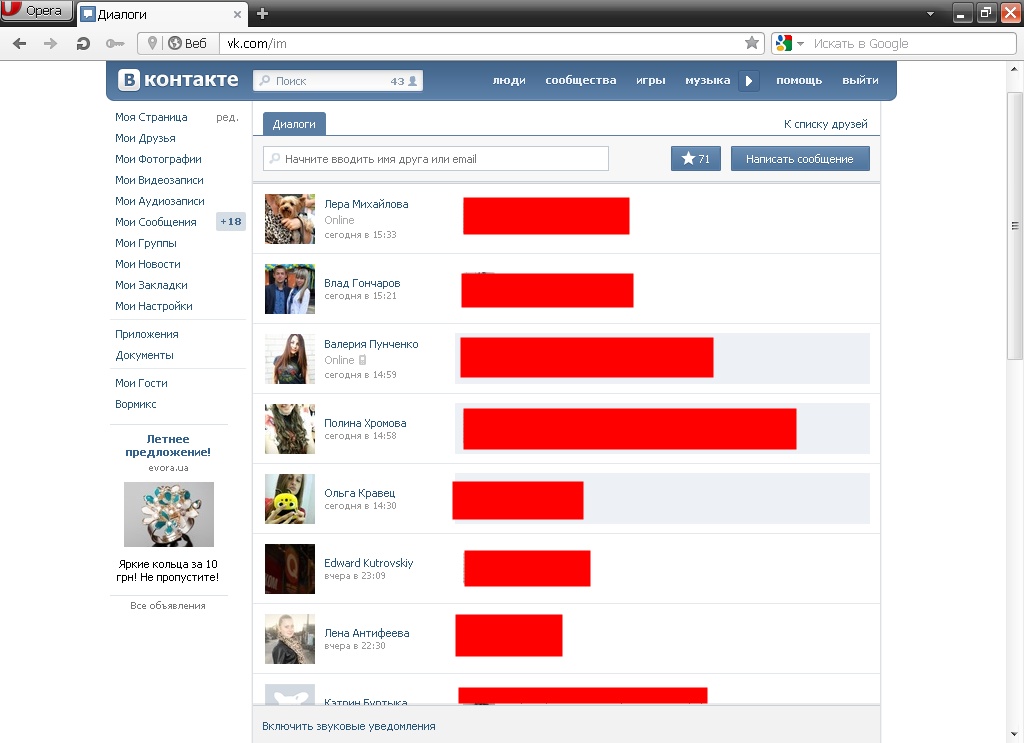Open Моя Страница in the sidebar
This screenshot has height=743, width=1024.
(x=151, y=117)
